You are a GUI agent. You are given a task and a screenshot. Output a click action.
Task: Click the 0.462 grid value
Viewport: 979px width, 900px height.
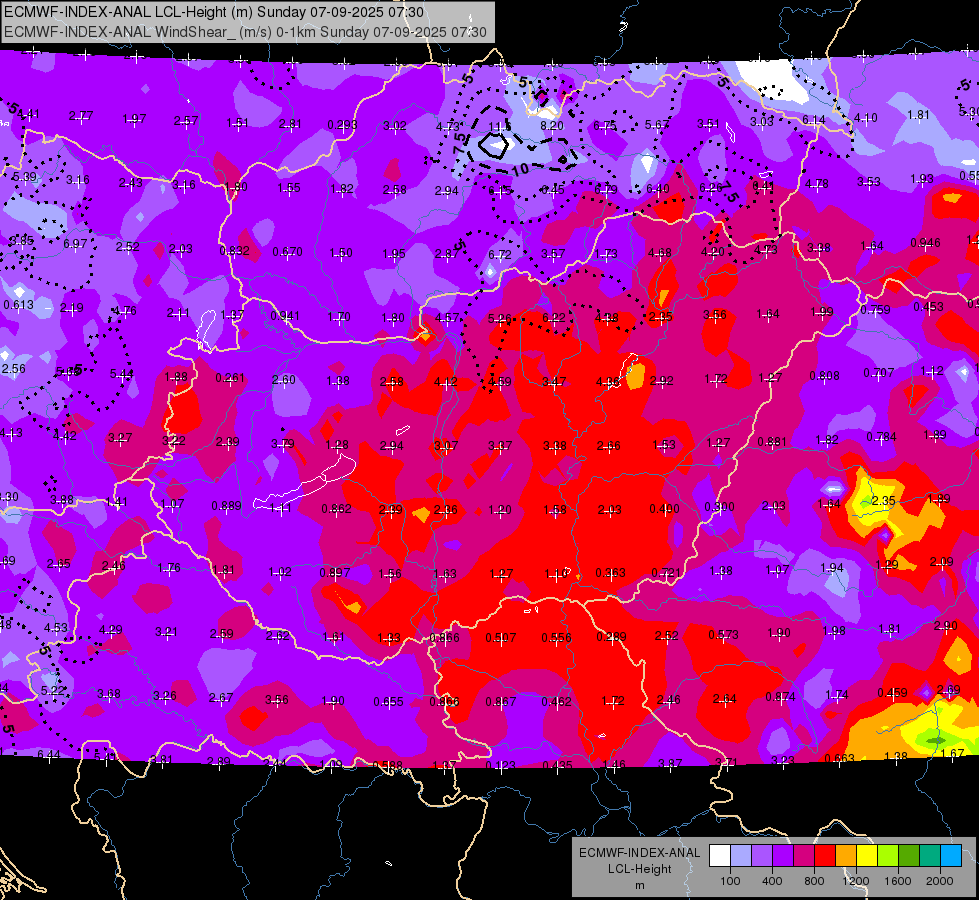pyautogui.click(x=556, y=701)
